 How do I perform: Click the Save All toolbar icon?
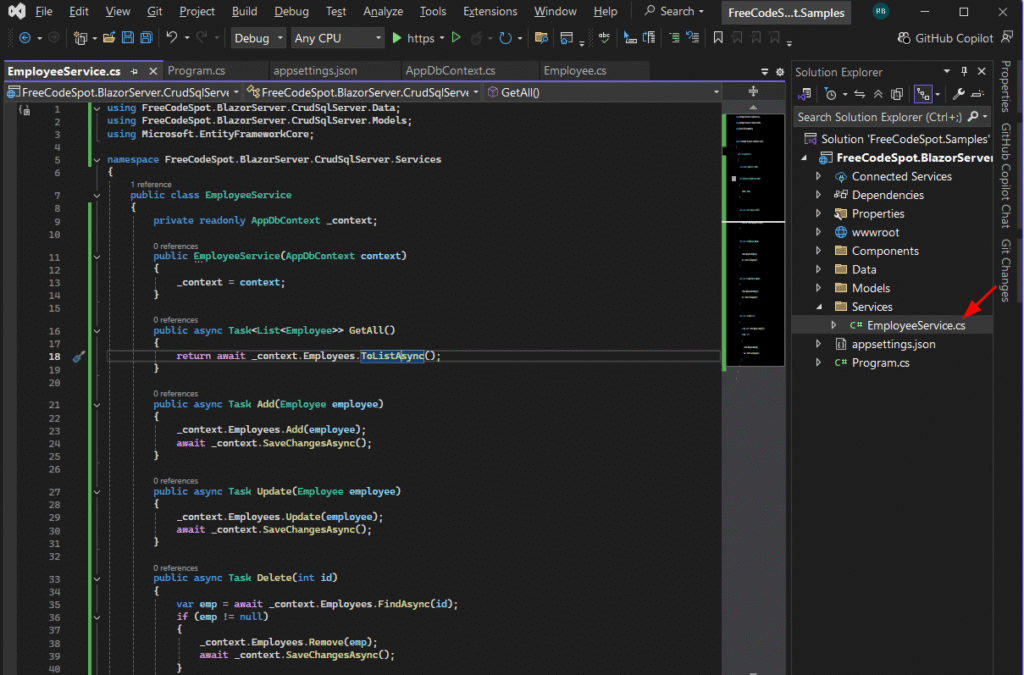click(146, 38)
